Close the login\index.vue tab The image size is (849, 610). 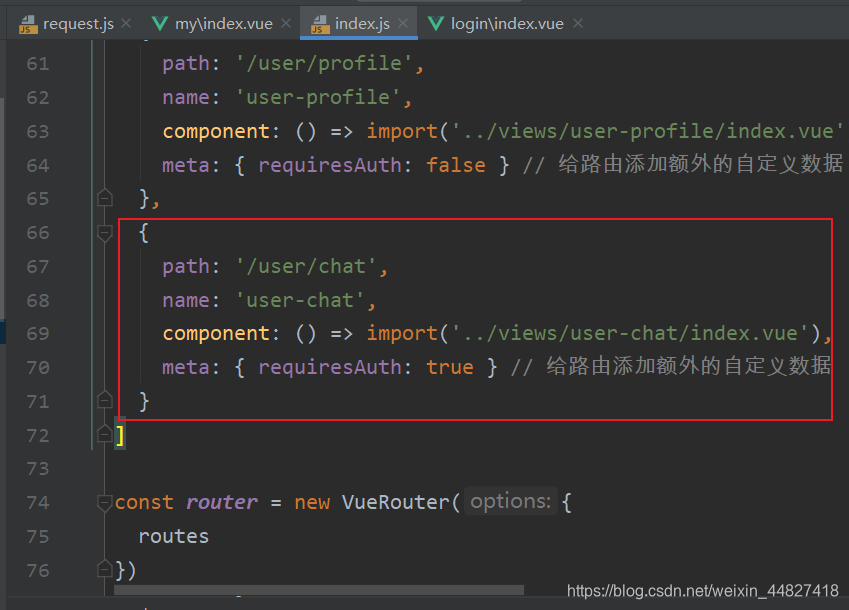pos(578,23)
